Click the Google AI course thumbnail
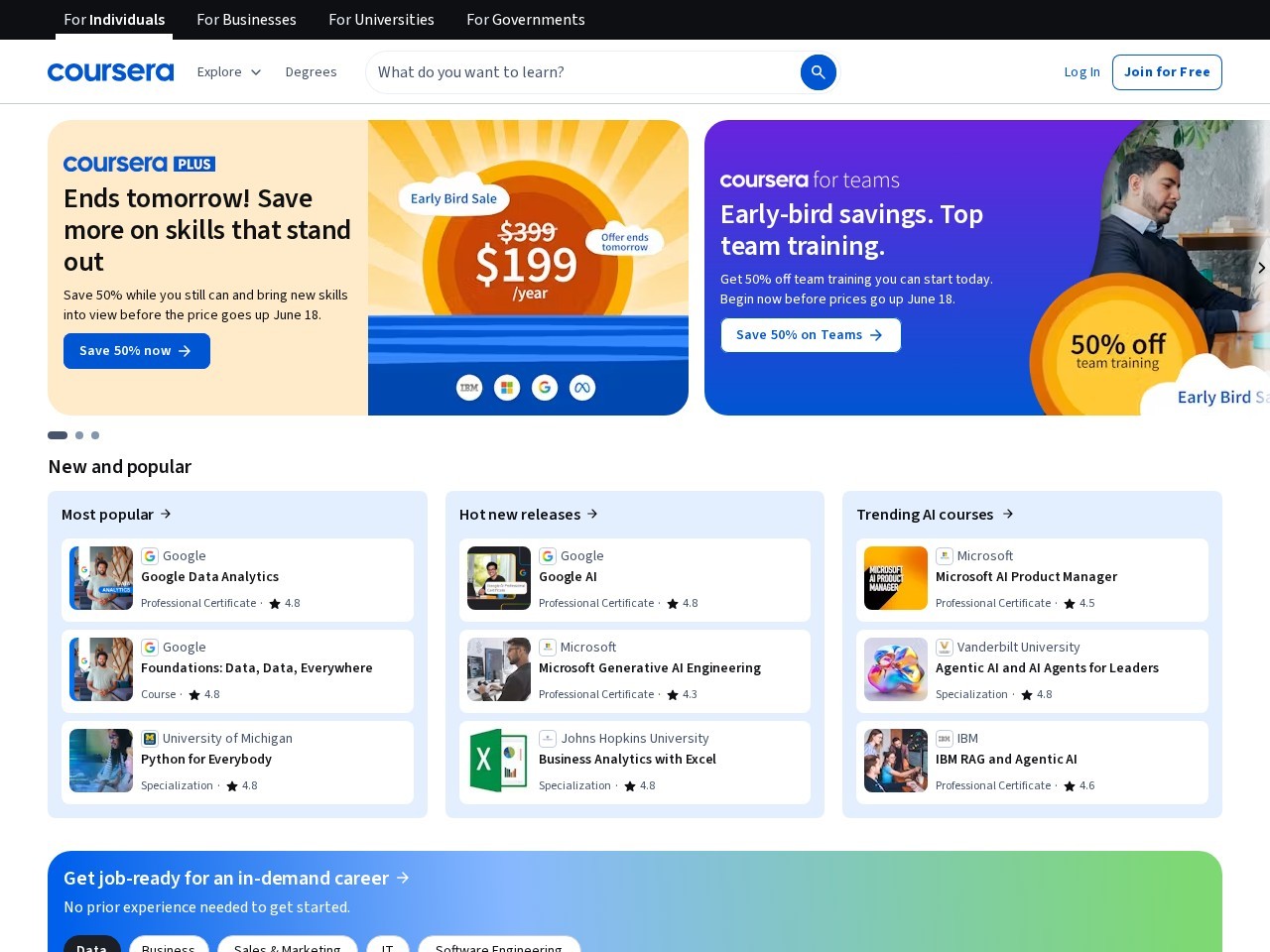 [x=499, y=578]
